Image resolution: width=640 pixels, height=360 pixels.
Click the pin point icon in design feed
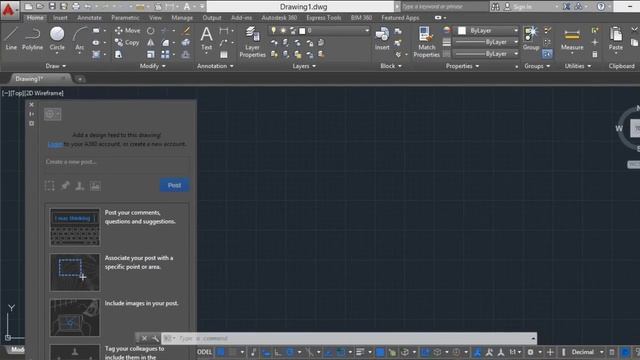(x=65, y=186)
